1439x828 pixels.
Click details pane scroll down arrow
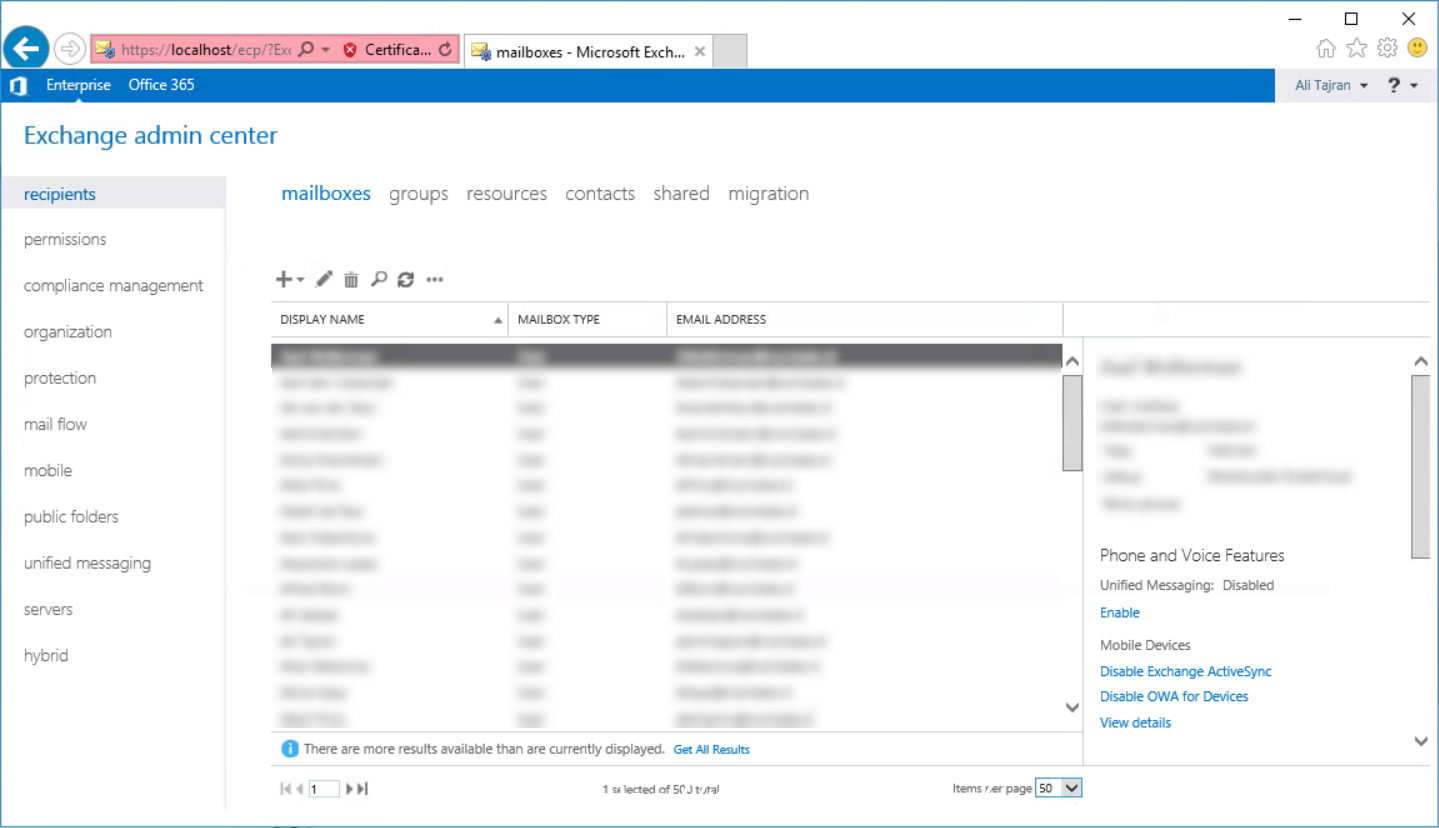[x=1421, y=741]
